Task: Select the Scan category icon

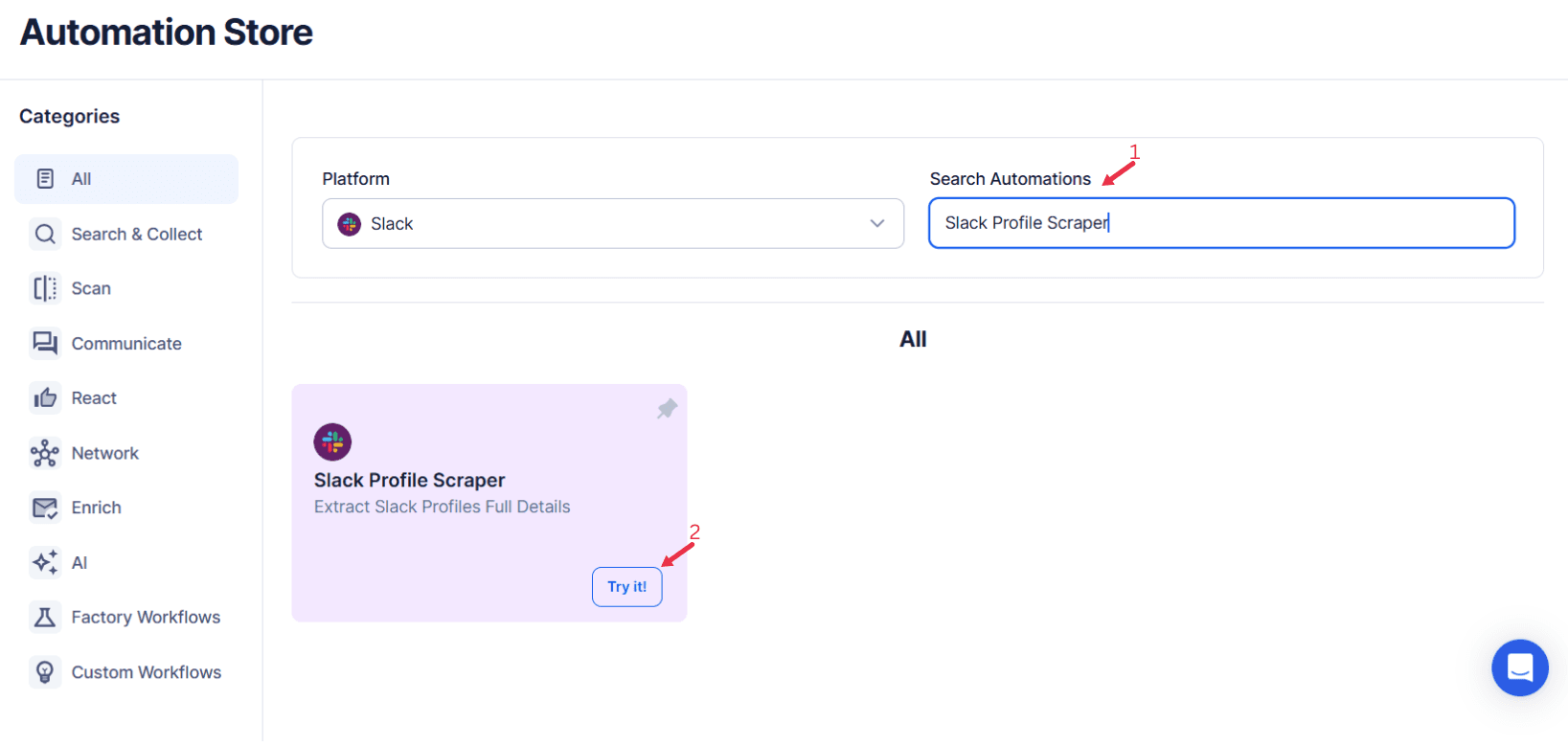Action: (45, 288)
